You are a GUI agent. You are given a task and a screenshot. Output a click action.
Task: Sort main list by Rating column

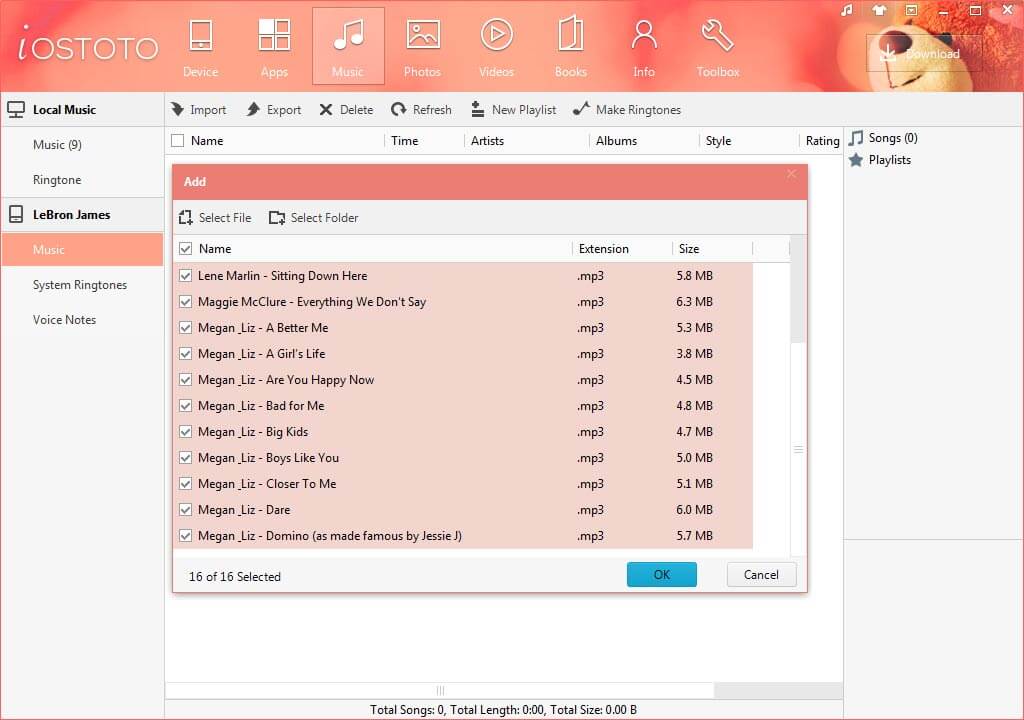pyautogui.click(x=823, y=140)
